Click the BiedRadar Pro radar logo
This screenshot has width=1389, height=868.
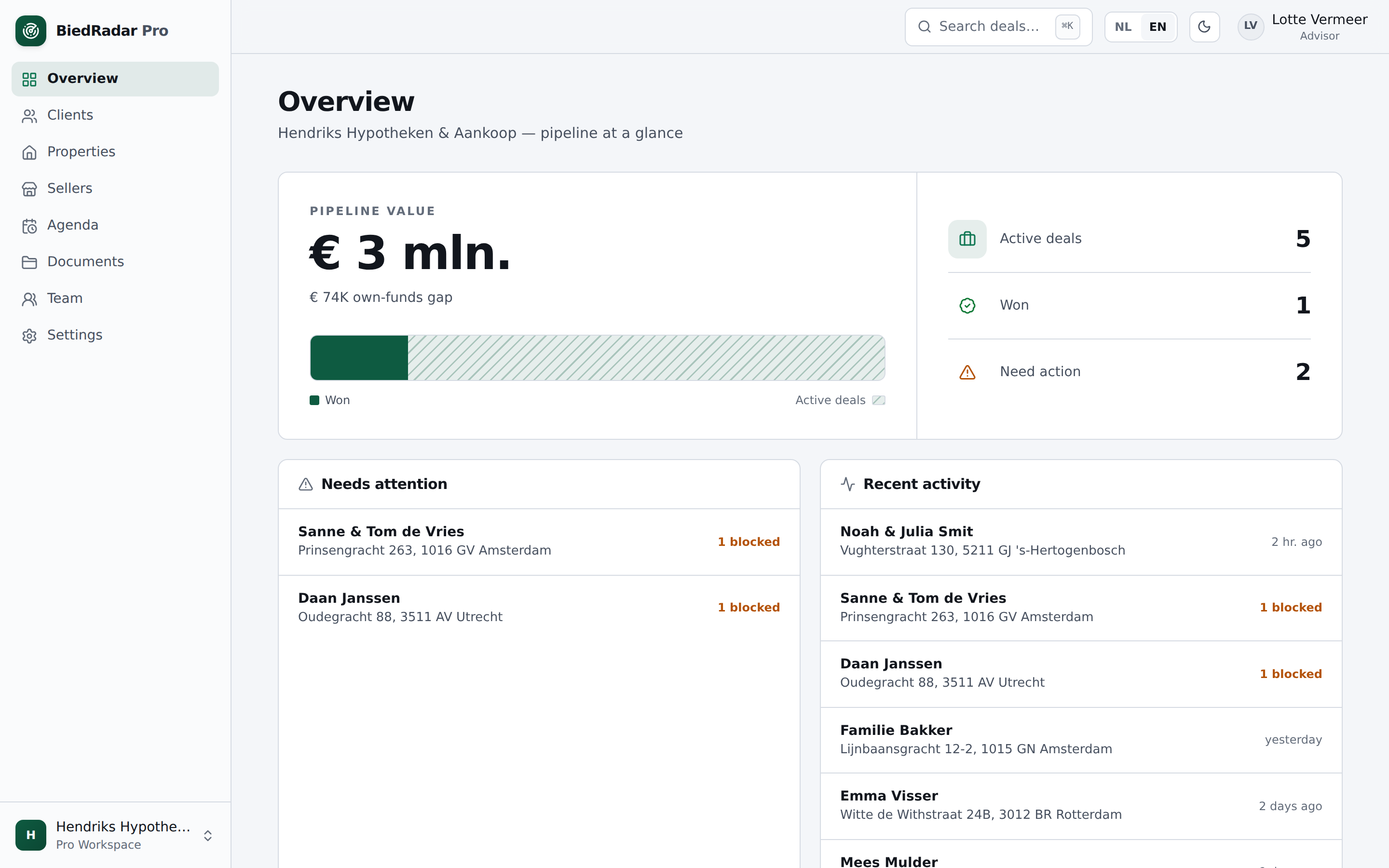pyautogui.click(x=30, y=30)
